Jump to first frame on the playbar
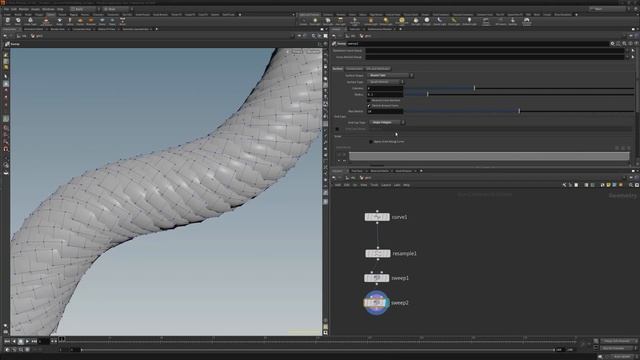The width and height of the screenshot is (640, 360). point(7,341)
